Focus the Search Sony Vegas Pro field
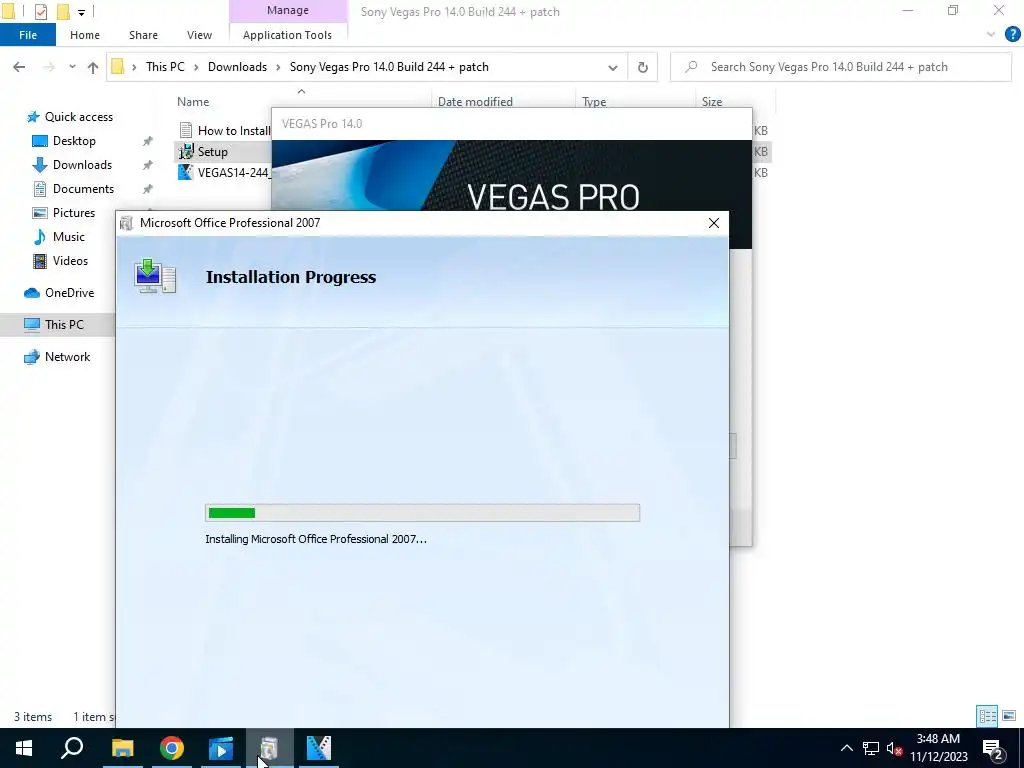The height and width of the screenshot is (768, 1024). [x=841, y=67]
